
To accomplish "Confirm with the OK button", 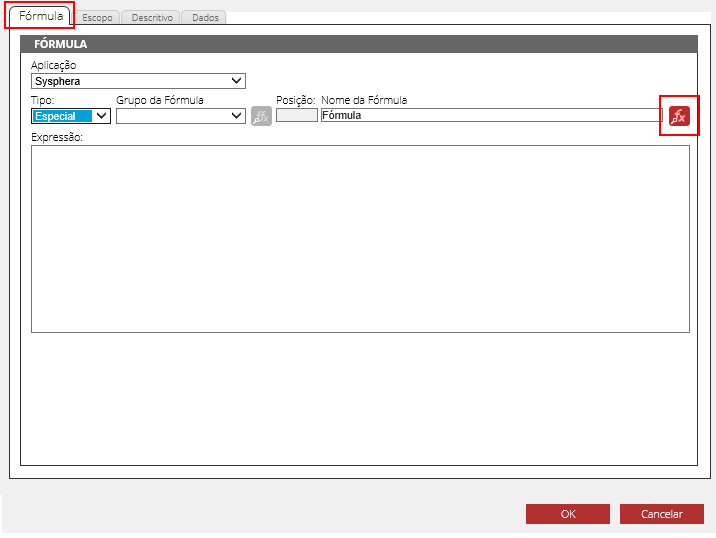I will pyautogui.click(x=568, y=514).
